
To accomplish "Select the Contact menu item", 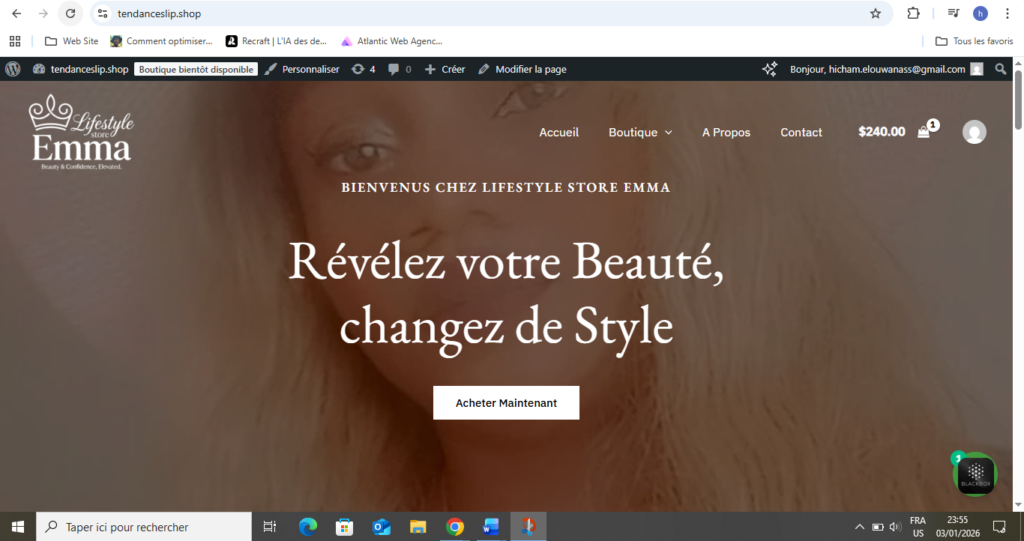I will (x=801, y=132).
